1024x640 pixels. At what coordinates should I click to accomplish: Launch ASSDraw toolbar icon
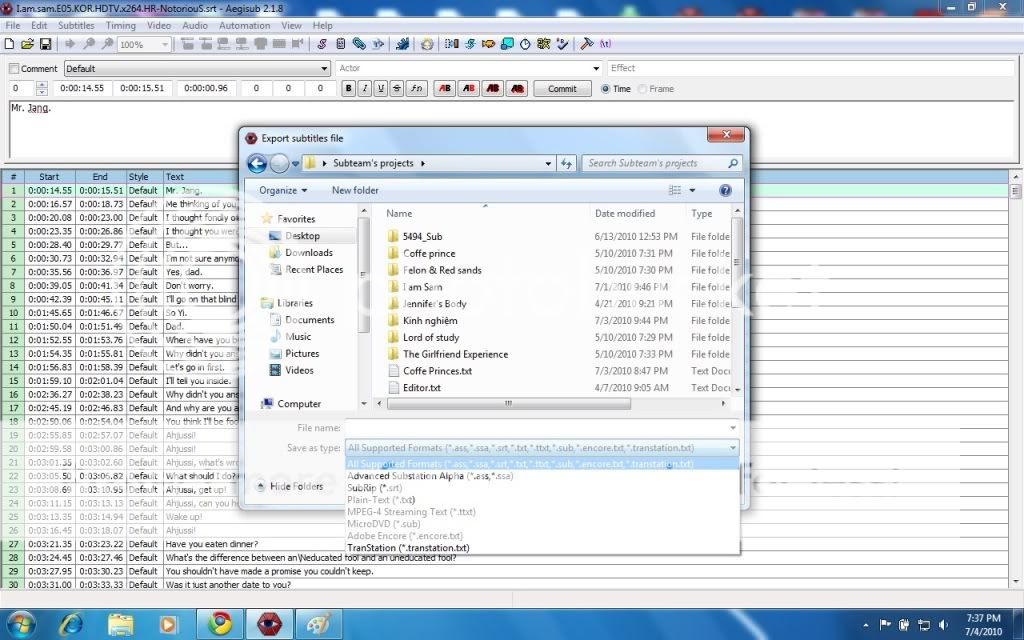[427, 44]
